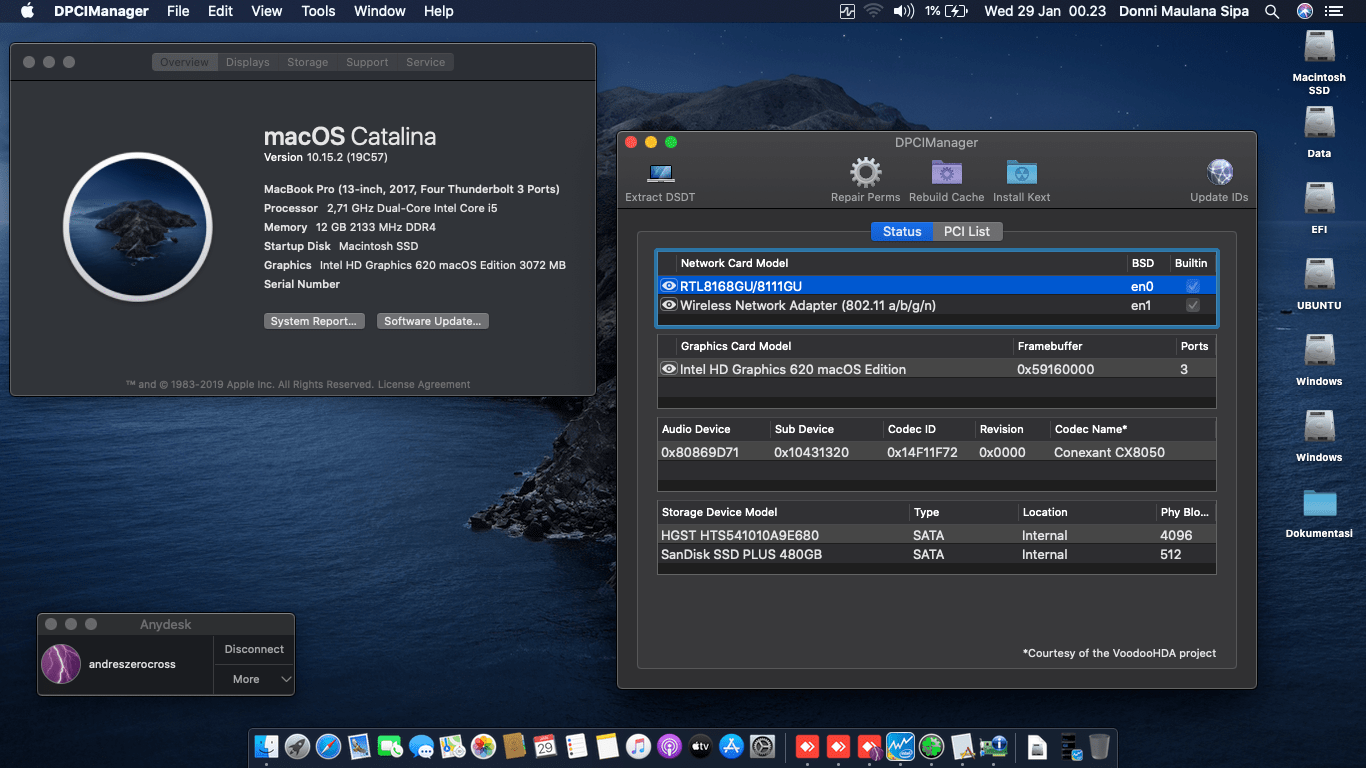
Task: Open the Storage tab in About window
Action: pyautogui.click(x=307, y=62)
